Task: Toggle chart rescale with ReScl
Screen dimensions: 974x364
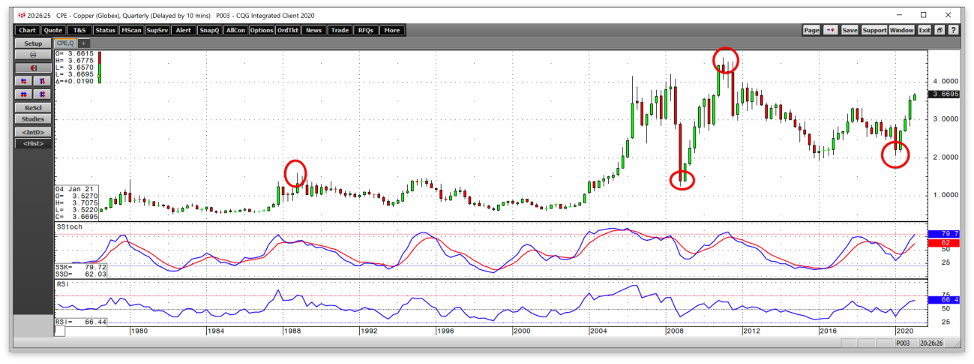Action: pyautogui.click(x=33, y=107)
